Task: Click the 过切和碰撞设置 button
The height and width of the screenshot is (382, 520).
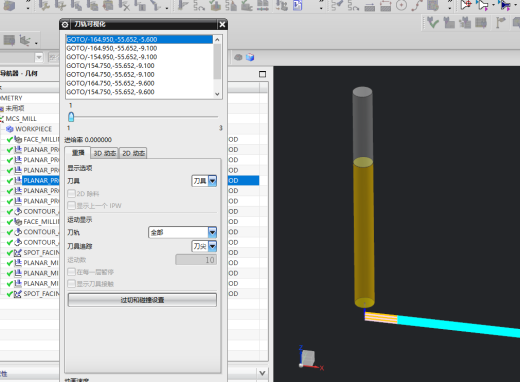Action: [x=142, y=300]
